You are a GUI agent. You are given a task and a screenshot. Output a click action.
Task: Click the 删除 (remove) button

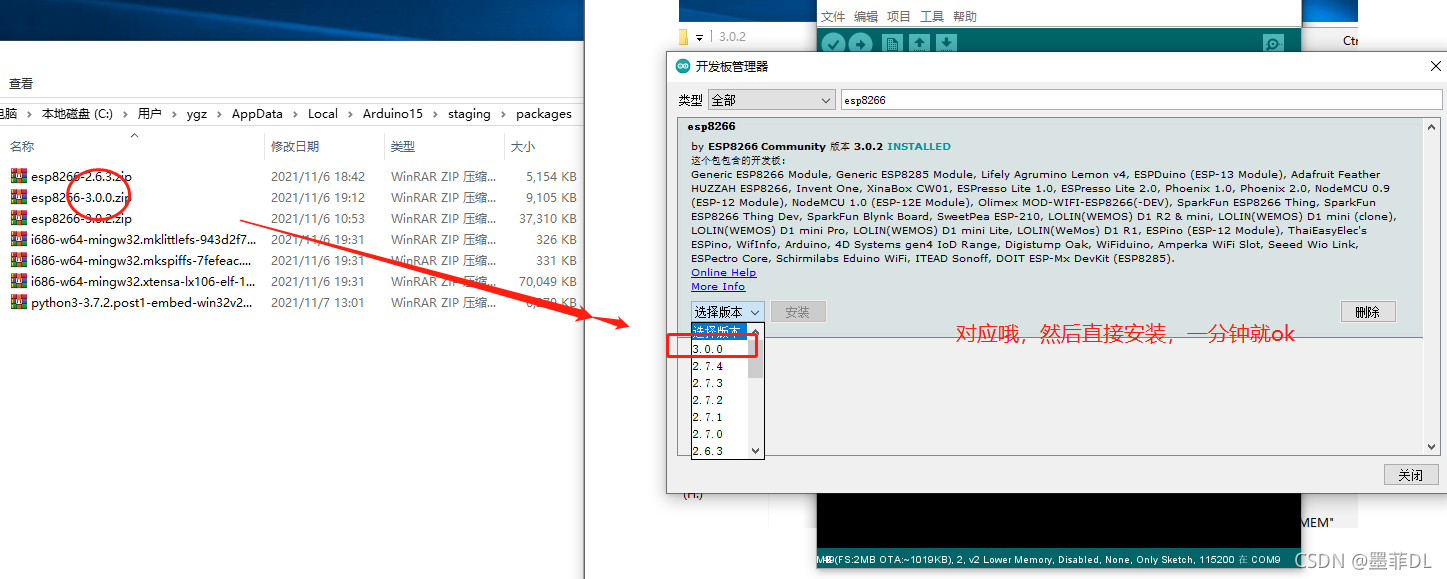click(1367, 311)
